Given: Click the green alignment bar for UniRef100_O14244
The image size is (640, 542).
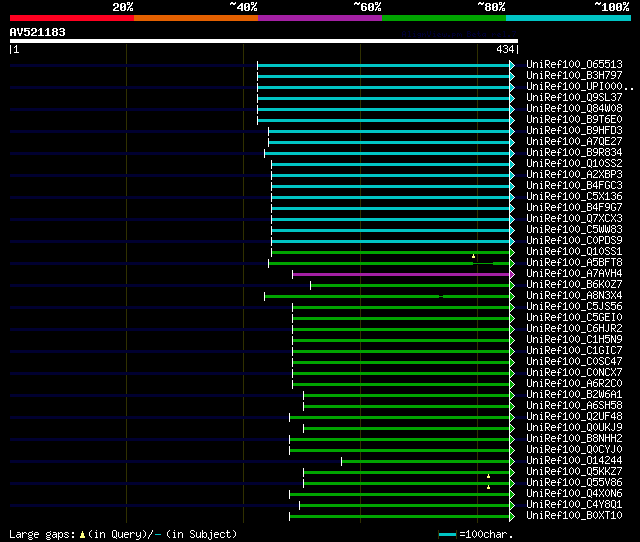Looking at the screenshot, I should click(x=425, y=462).
